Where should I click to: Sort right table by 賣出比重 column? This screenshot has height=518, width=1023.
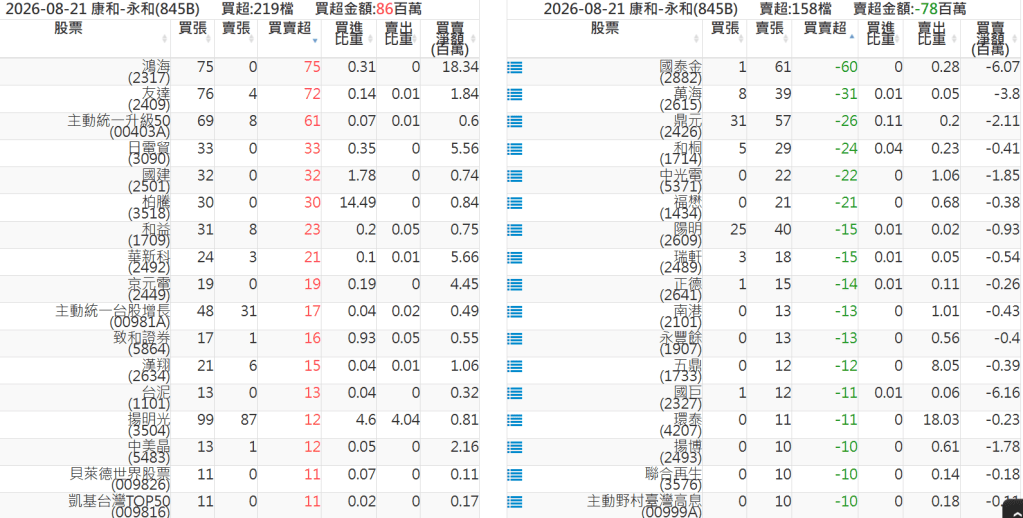932,38
